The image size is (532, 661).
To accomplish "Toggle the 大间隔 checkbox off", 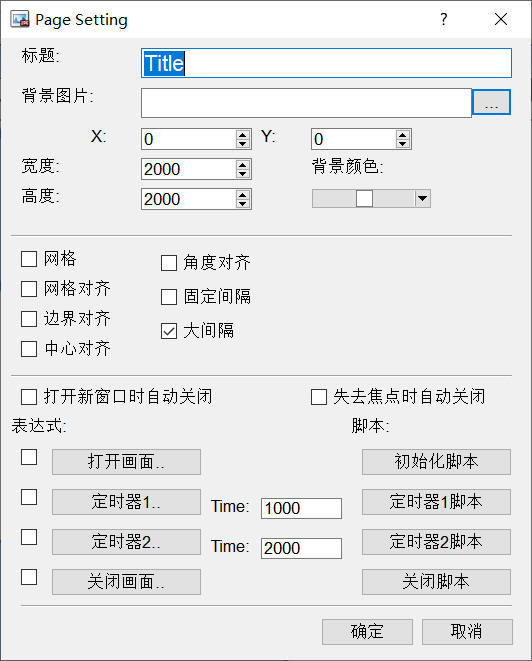I will (x=169, y=331).
